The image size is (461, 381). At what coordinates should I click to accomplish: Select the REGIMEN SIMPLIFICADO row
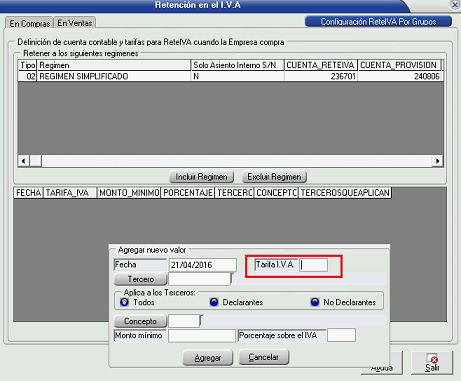(230, 76)
